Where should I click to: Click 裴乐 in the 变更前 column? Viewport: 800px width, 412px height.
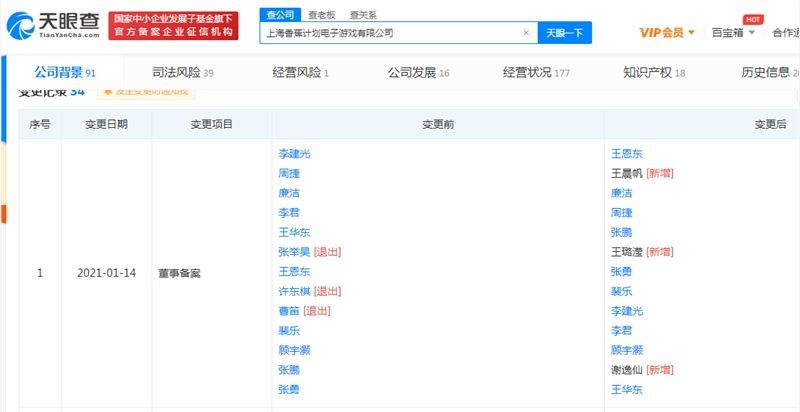tap(289, 330)
